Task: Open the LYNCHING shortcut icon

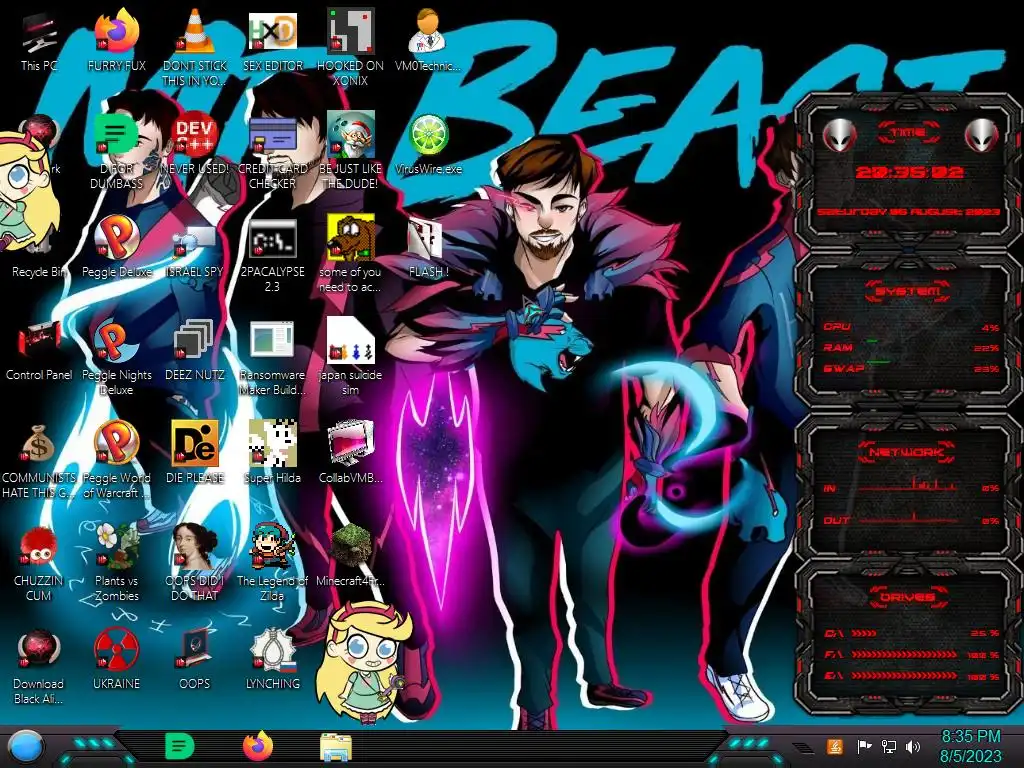Action: coord(272,650)
